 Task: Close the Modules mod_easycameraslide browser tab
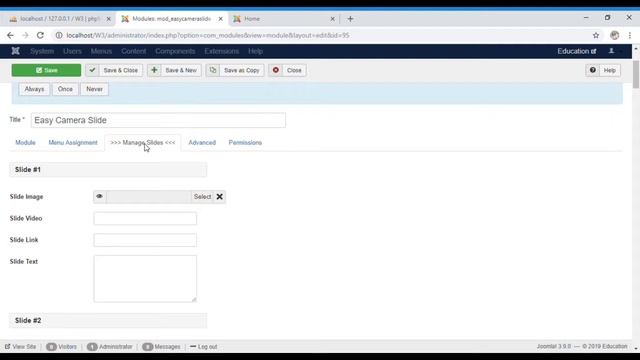click(220, 19)
